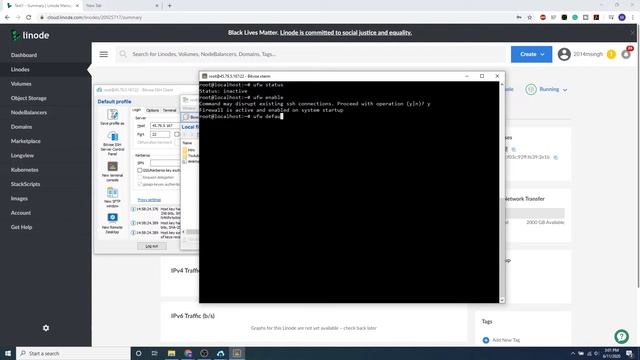Screen dimensions: 640x360
Task: Go to Domains in sidebar
Action: (x=21, y=127)
